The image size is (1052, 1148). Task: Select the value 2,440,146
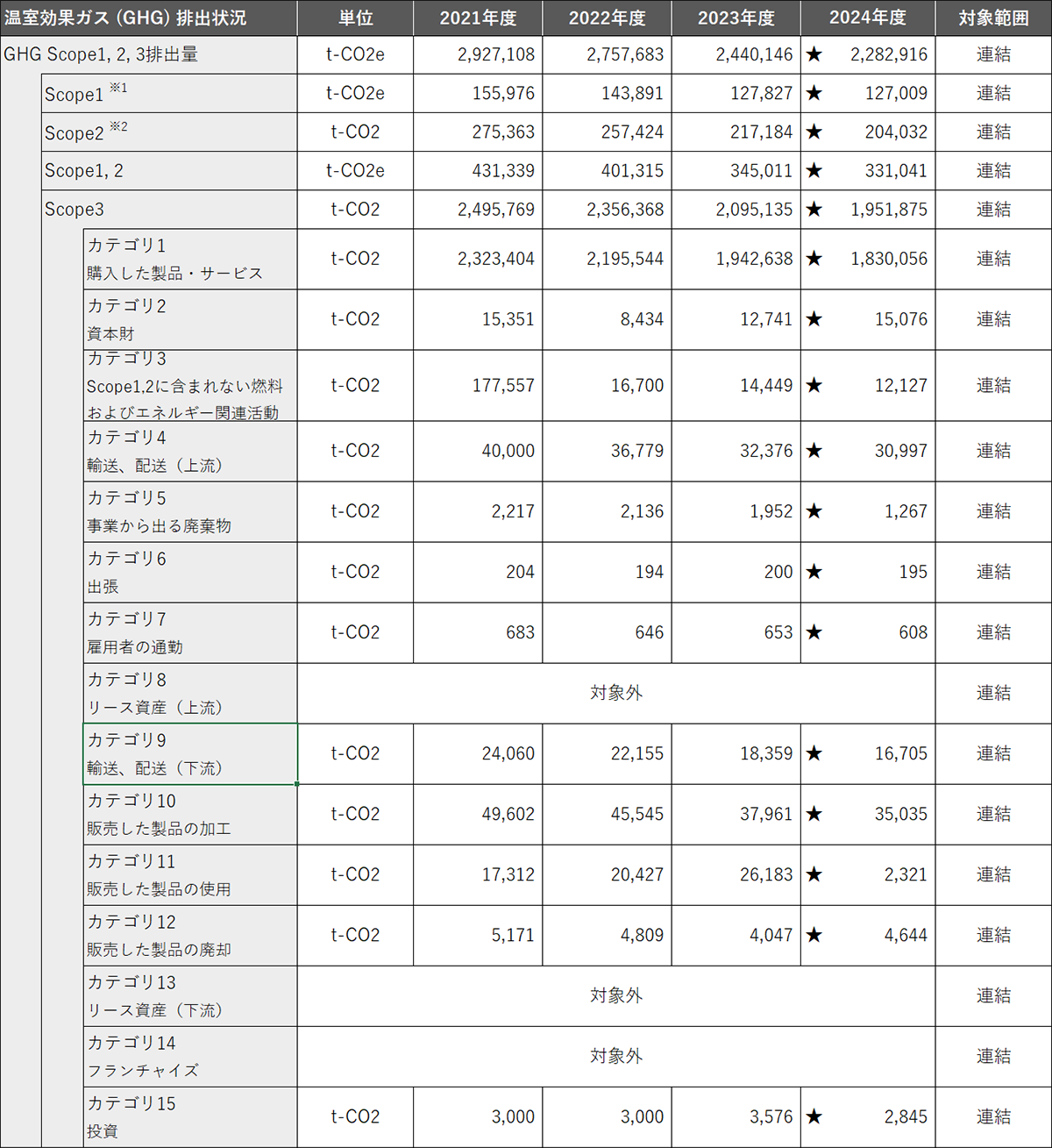754,54
